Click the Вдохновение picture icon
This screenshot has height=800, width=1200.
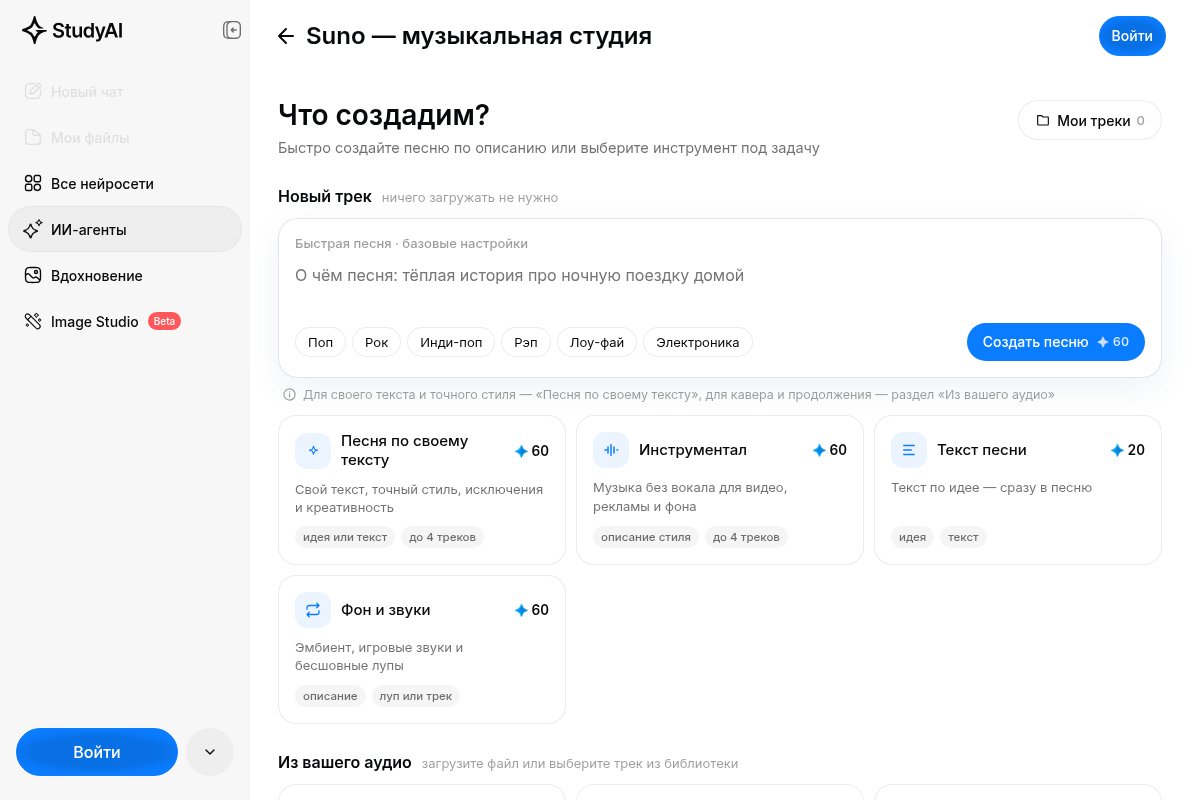[x=33, y=276]
